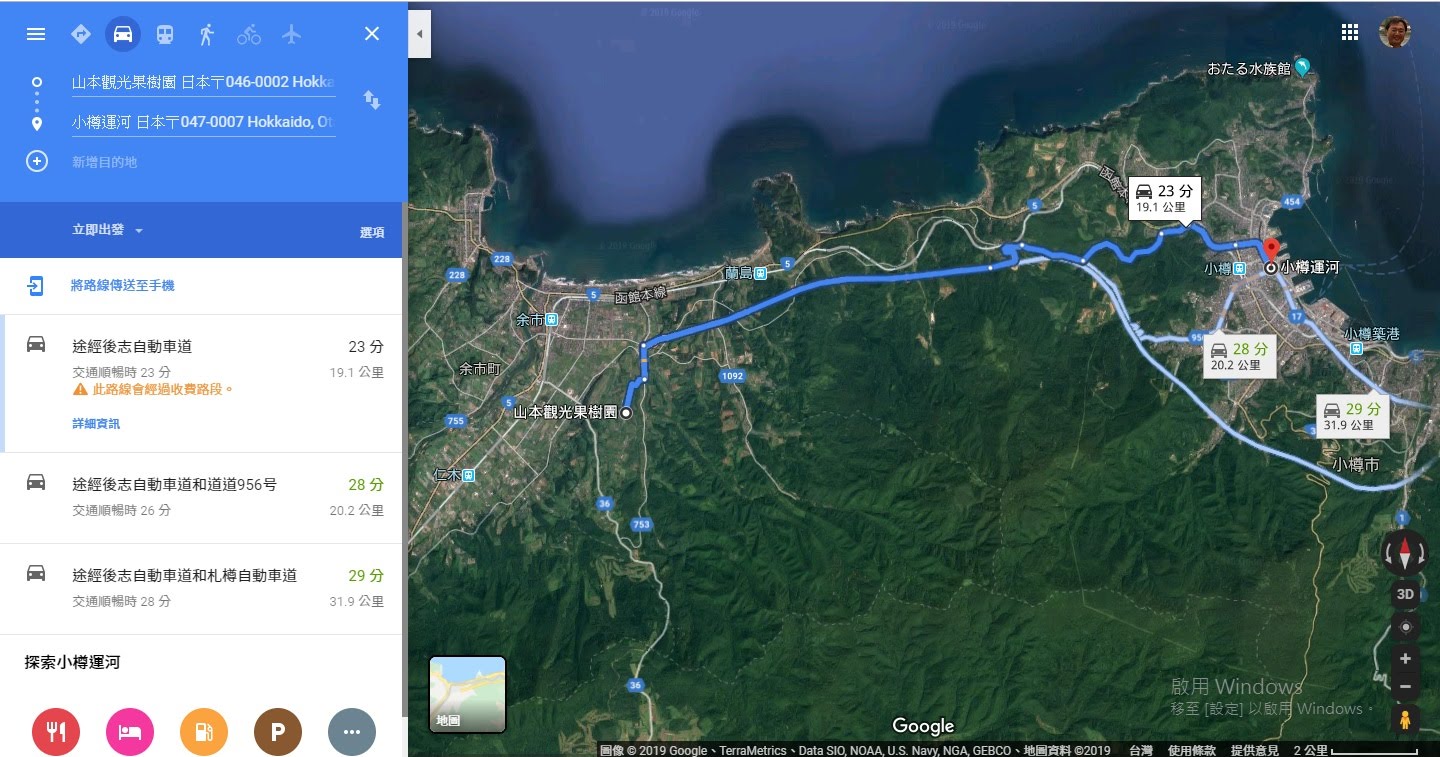
Task: Select the flight travel mode icon
Action: click(x=291, y=34)
